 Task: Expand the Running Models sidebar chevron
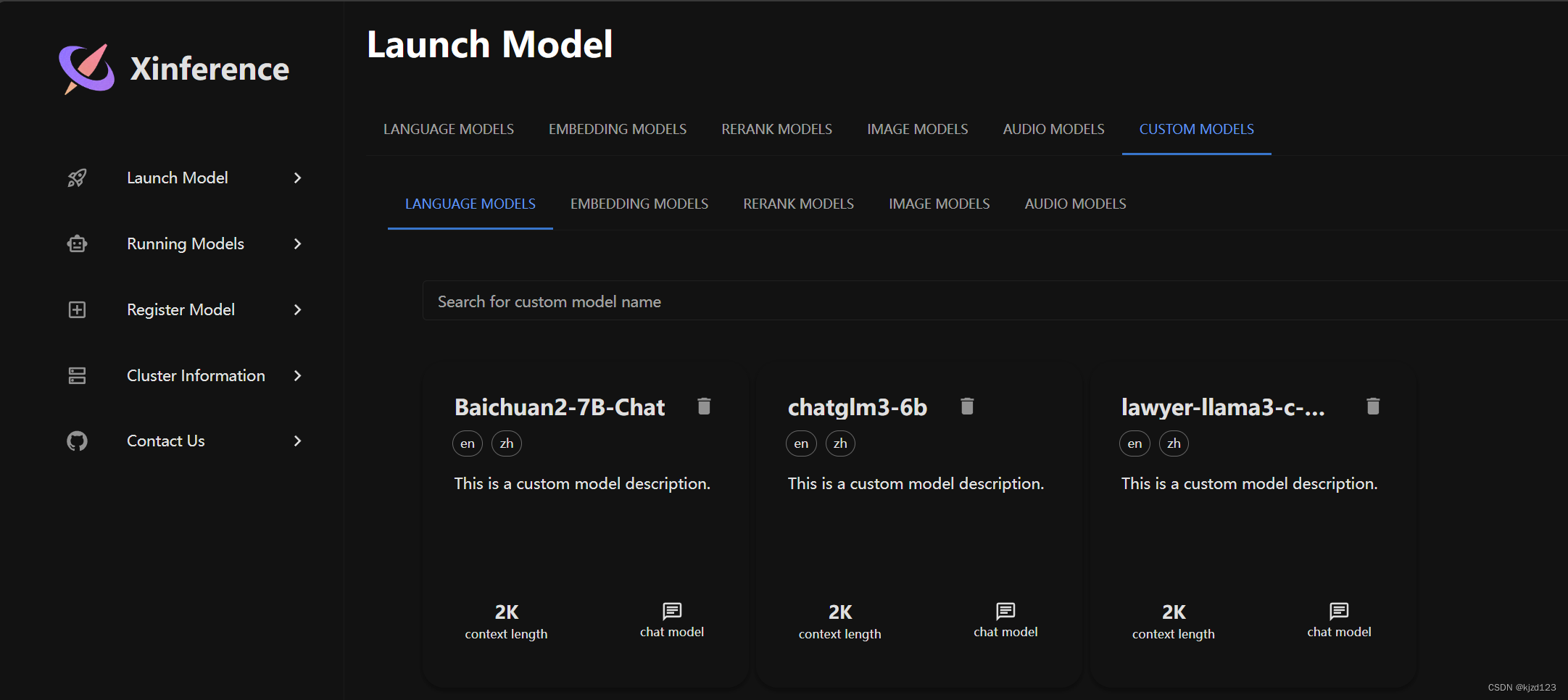pyautogui.click(x=297, y=243)
